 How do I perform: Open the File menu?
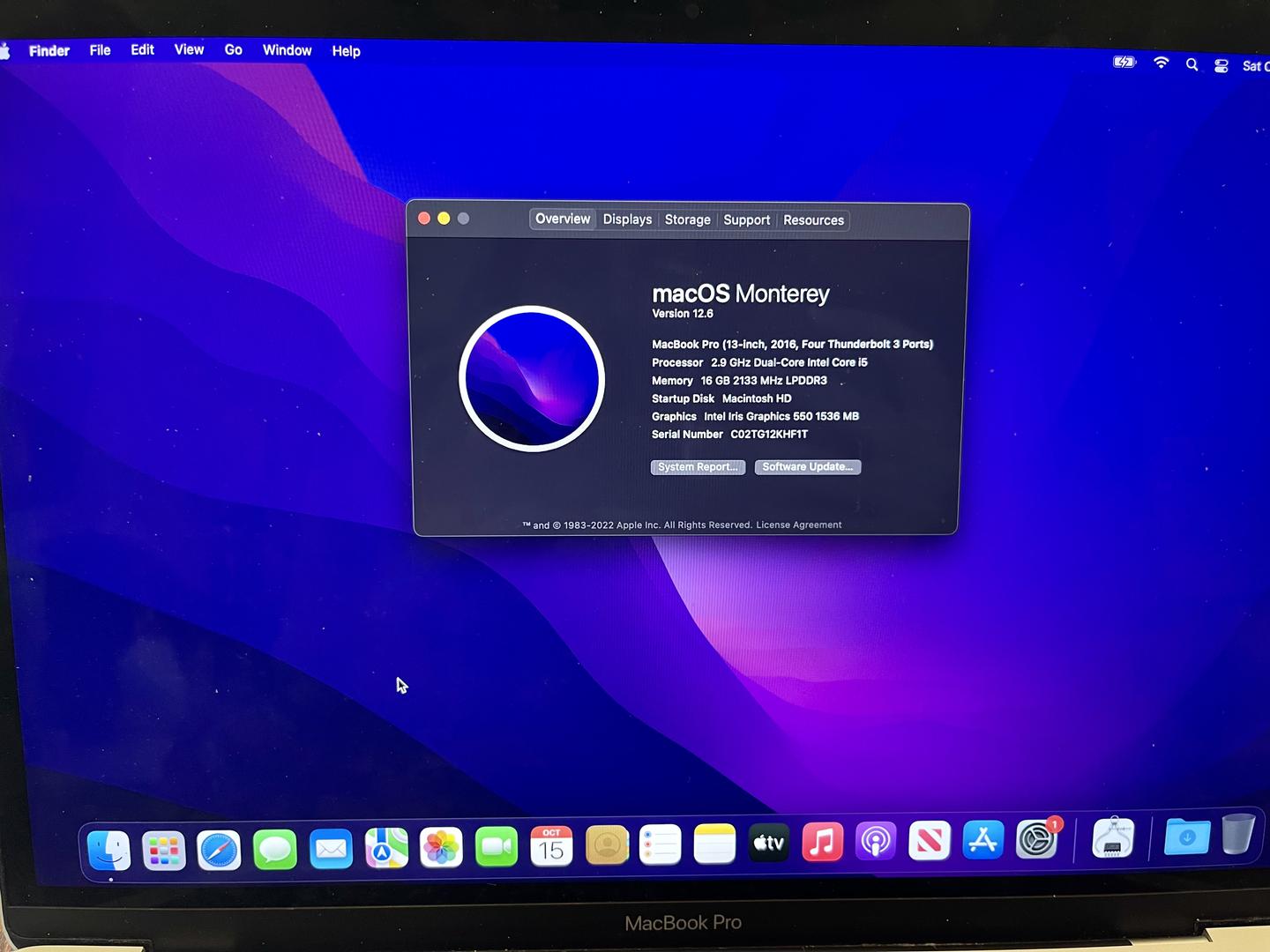tap(101, 50)
